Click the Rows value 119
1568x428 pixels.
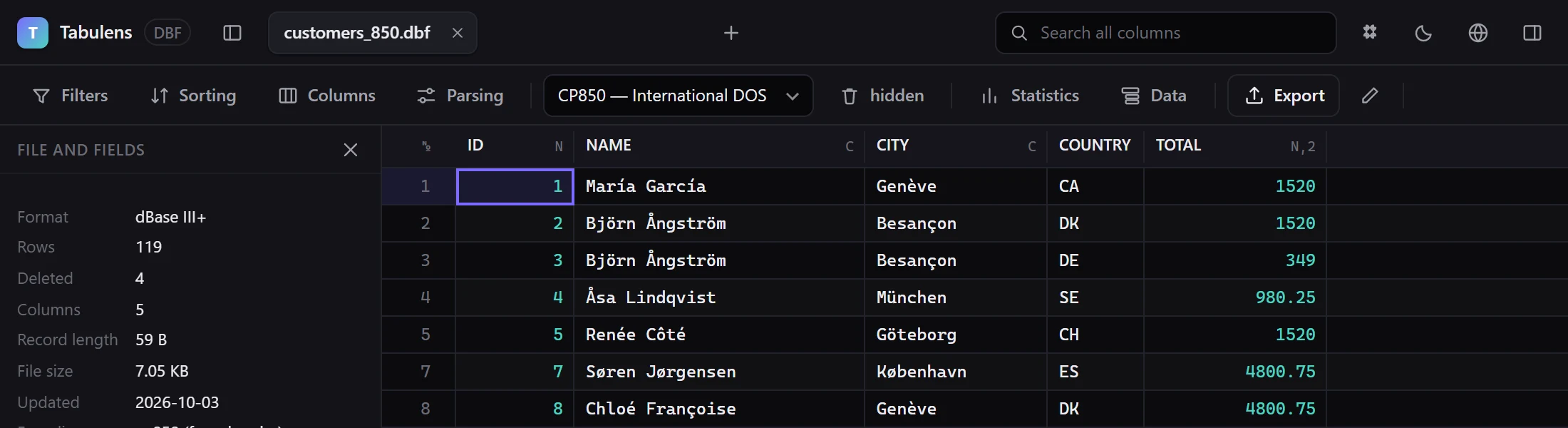(x=148, y=247)
